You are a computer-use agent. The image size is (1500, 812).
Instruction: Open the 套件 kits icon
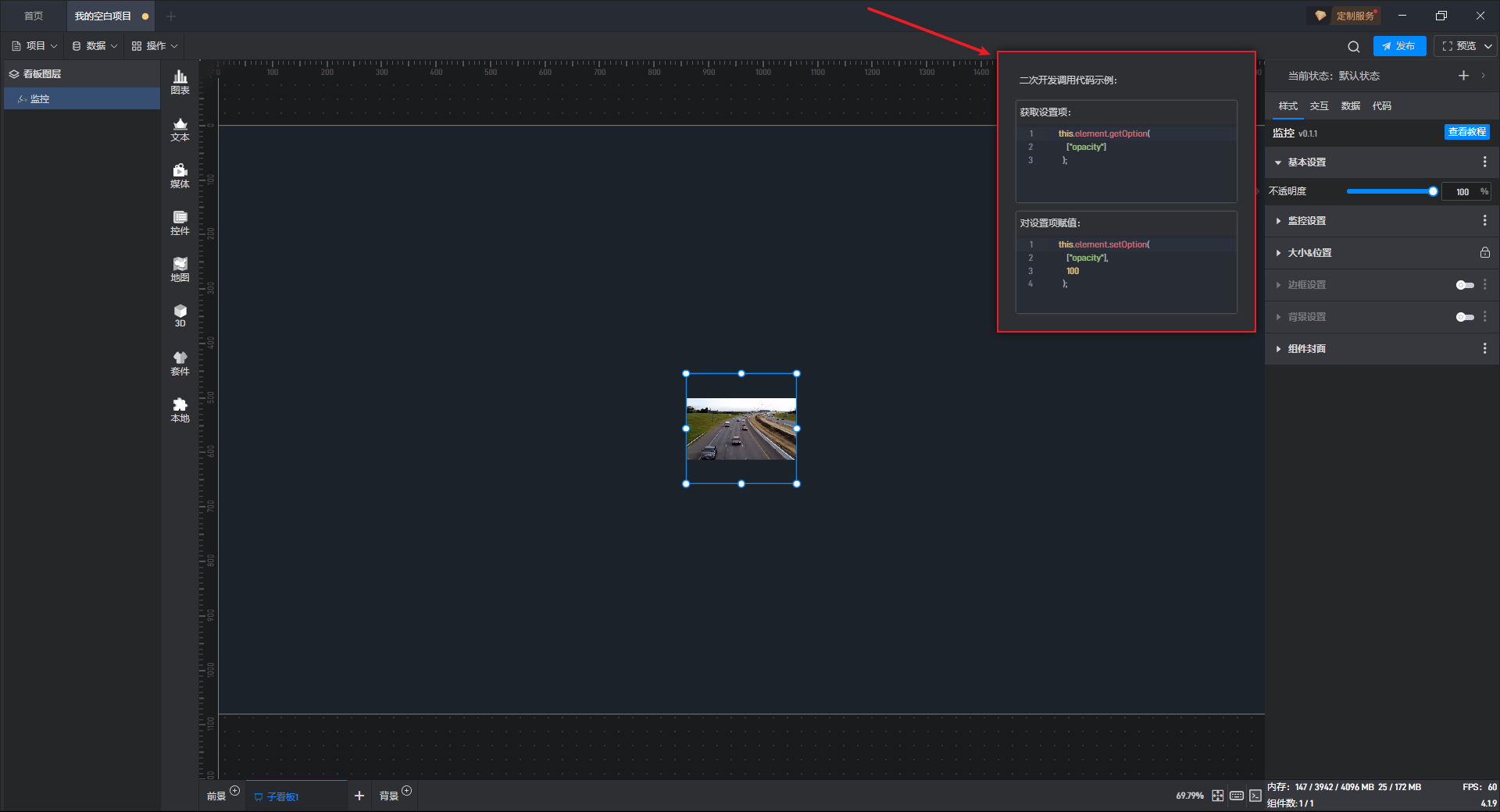pos(180,363)
